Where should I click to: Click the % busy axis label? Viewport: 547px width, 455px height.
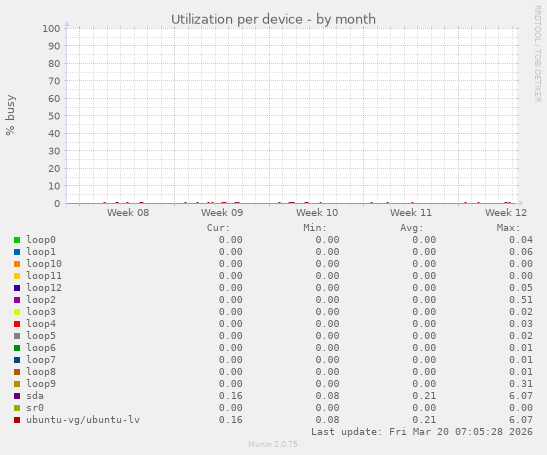pos(10,115)
